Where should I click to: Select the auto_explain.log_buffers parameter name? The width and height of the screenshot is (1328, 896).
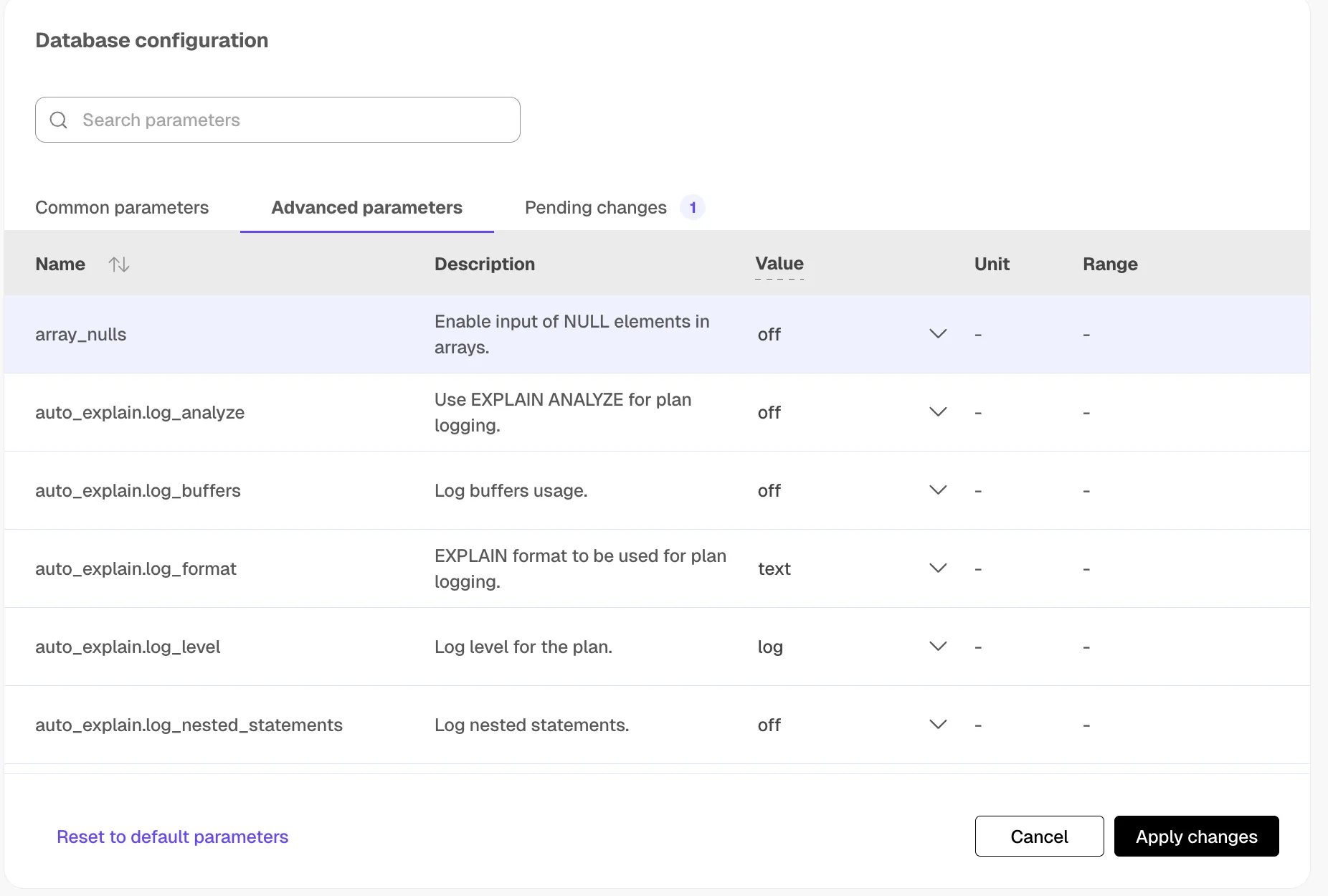138,491
